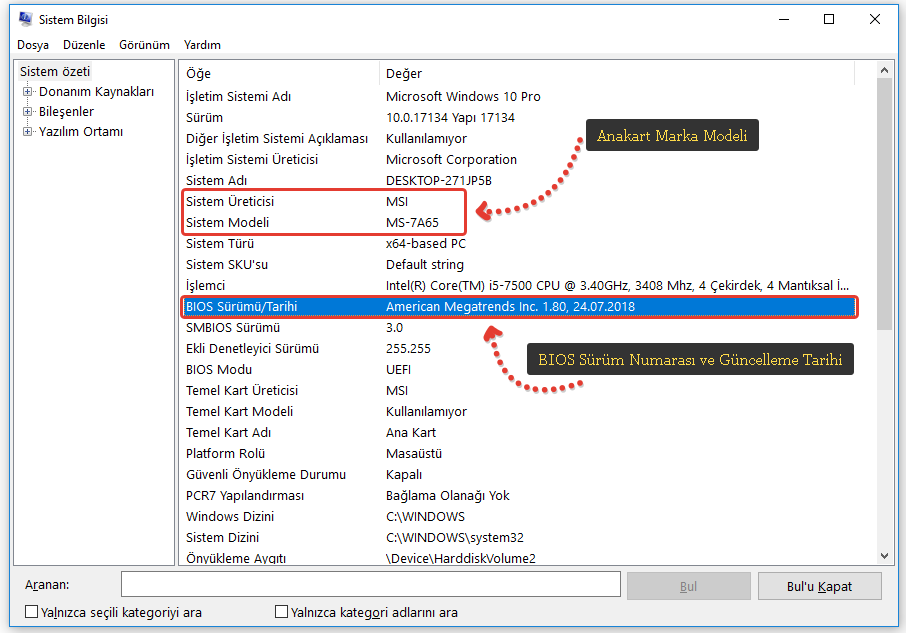Open the Yardım menu

pos(202,45)
